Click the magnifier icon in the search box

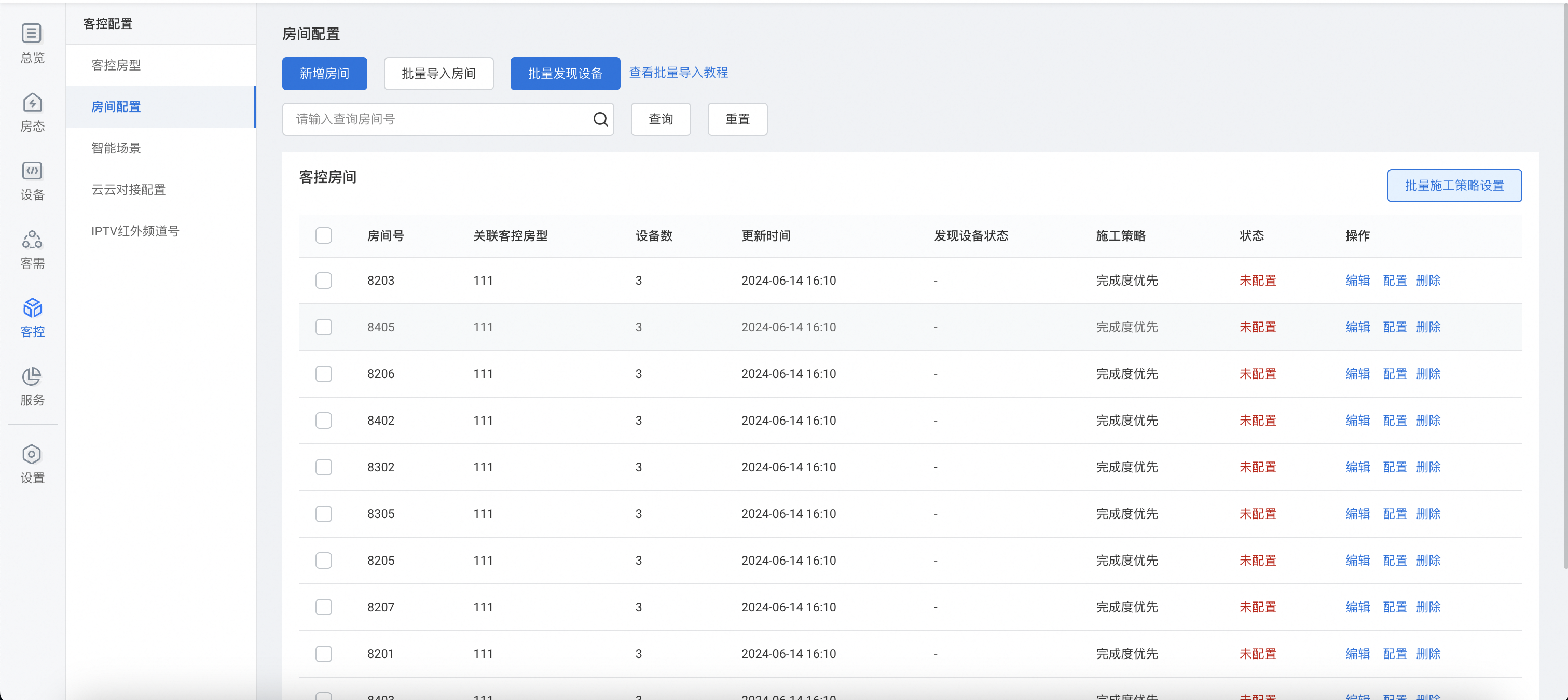click(600, 119)
